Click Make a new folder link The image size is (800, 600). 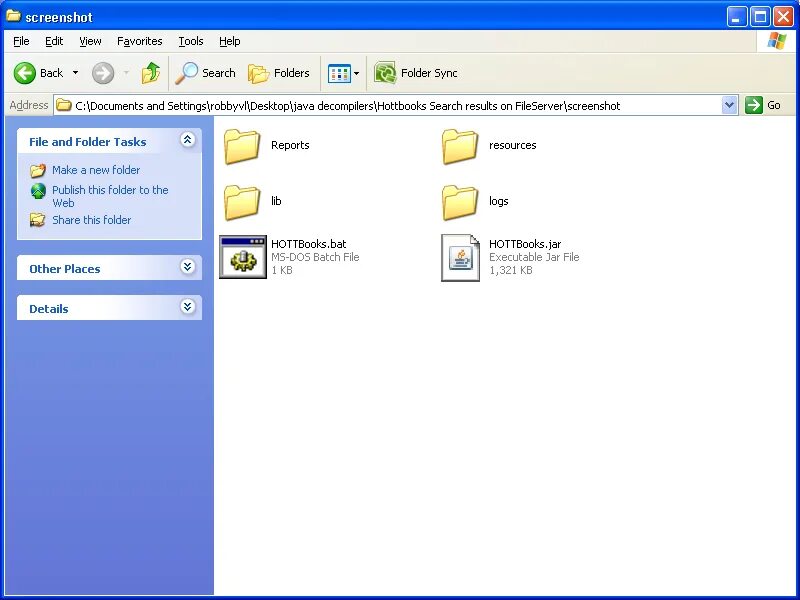[x=96, y=170]
